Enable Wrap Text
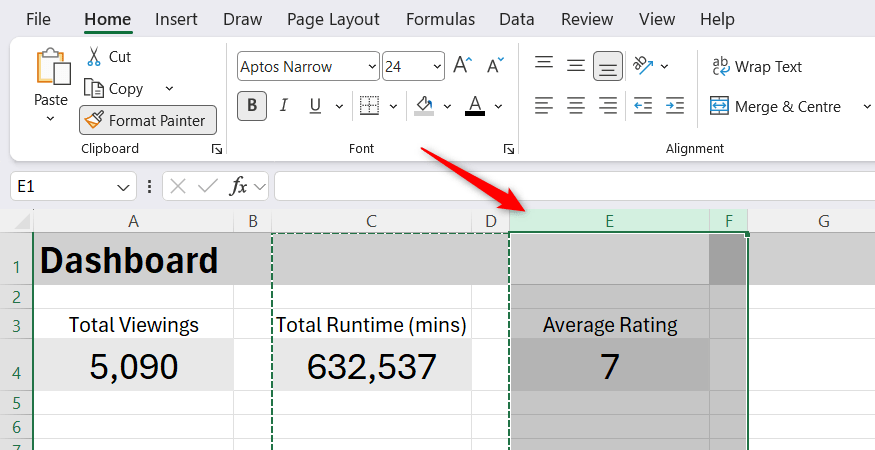Image resolution: width=875 pixels, height=450 pixels. pos(757,66)
